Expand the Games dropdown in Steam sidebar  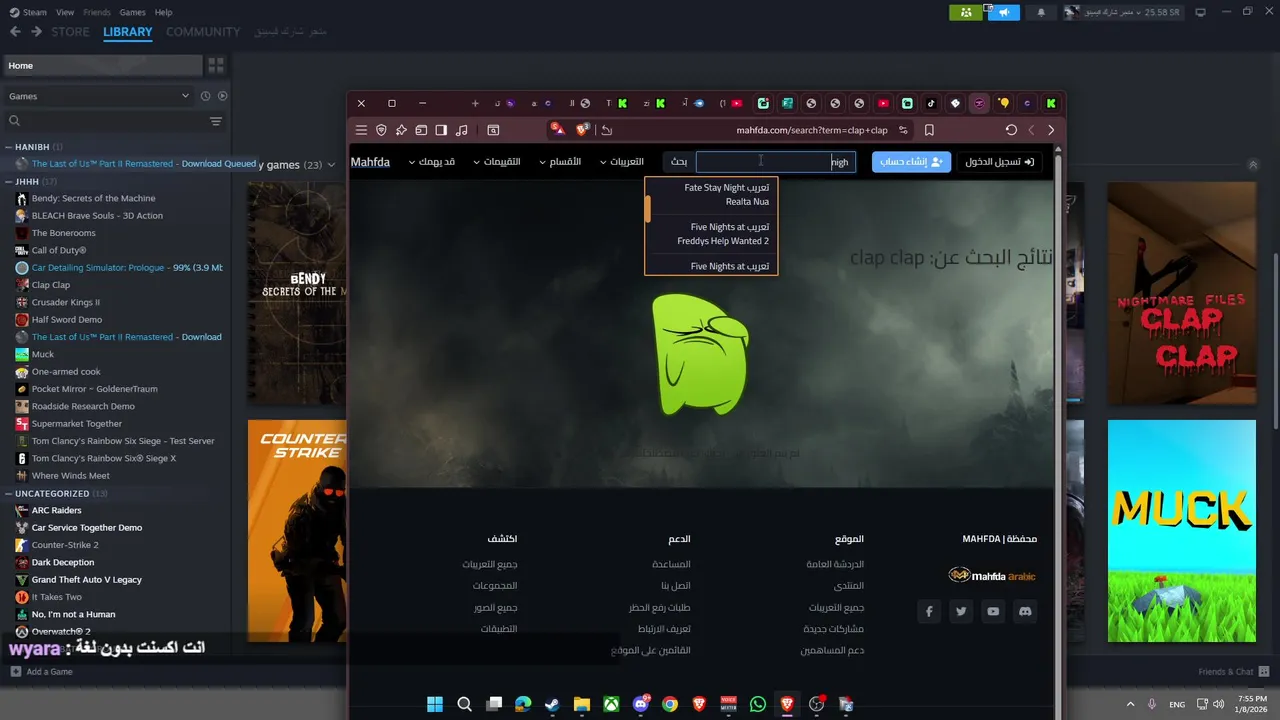(x=185, y=96)
